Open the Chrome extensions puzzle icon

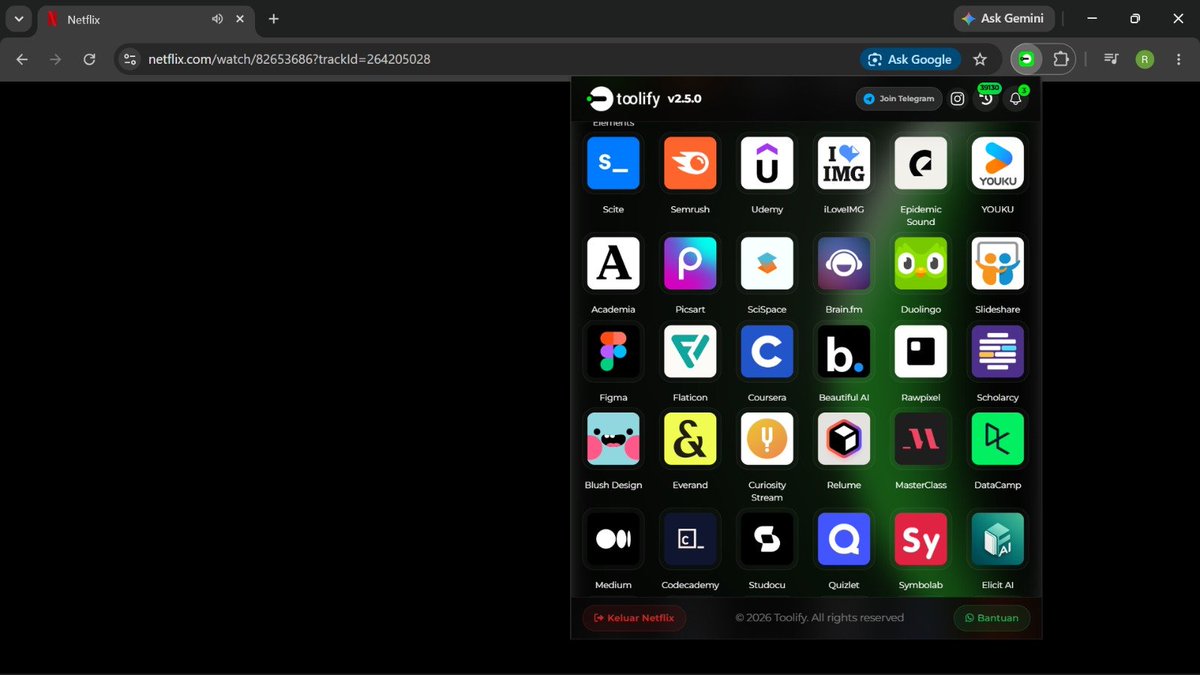[x=1061, y=59]
